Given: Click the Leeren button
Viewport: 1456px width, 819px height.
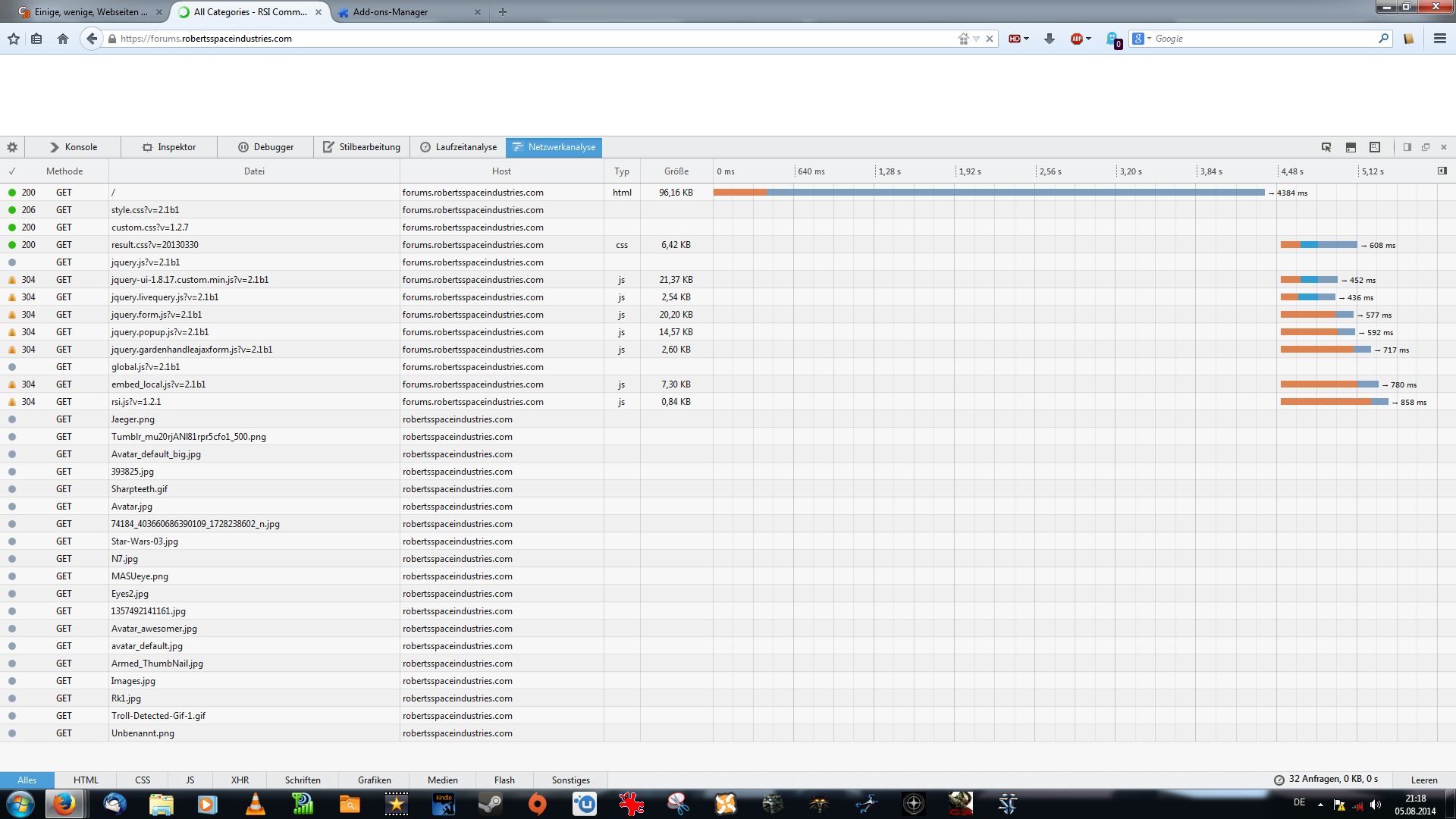Looking at the screenshot, I should (1423, 780).
